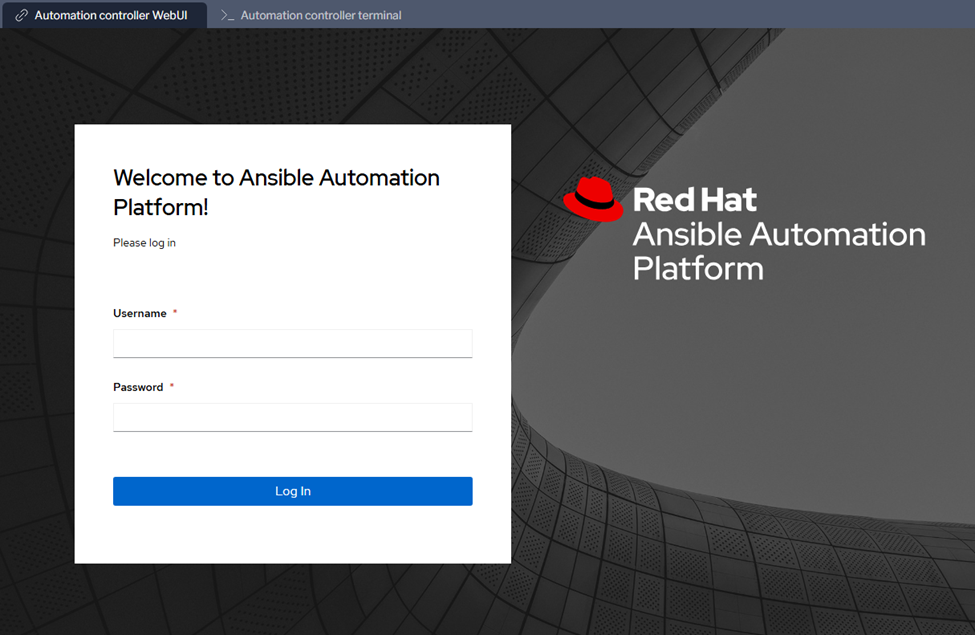Click the 'Welcome to Ansible Automation Platform!' heading

click(x=276, y=192)
